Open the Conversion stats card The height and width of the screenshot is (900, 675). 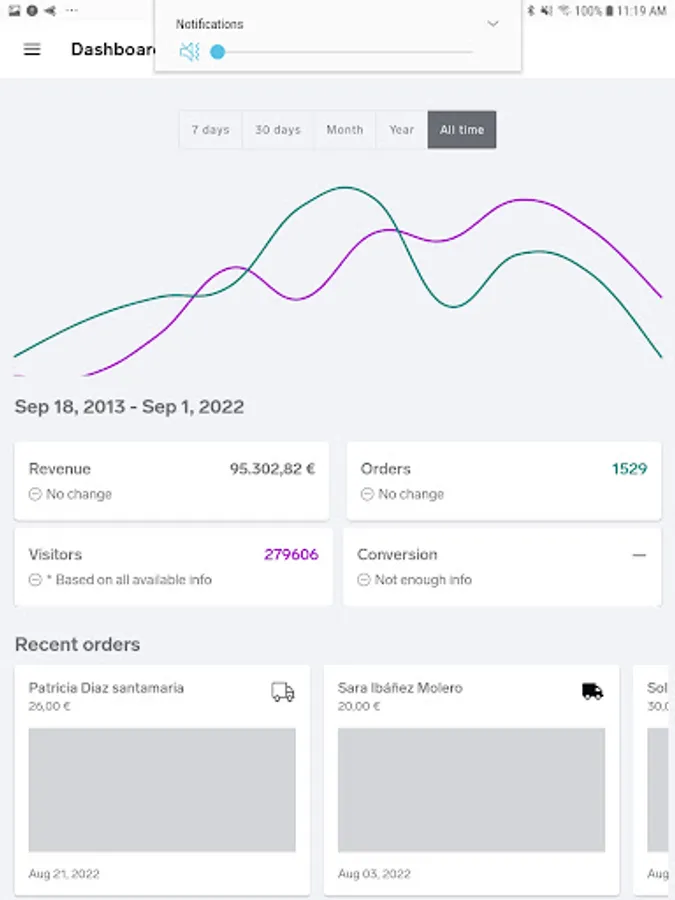(x=503, y=567)
